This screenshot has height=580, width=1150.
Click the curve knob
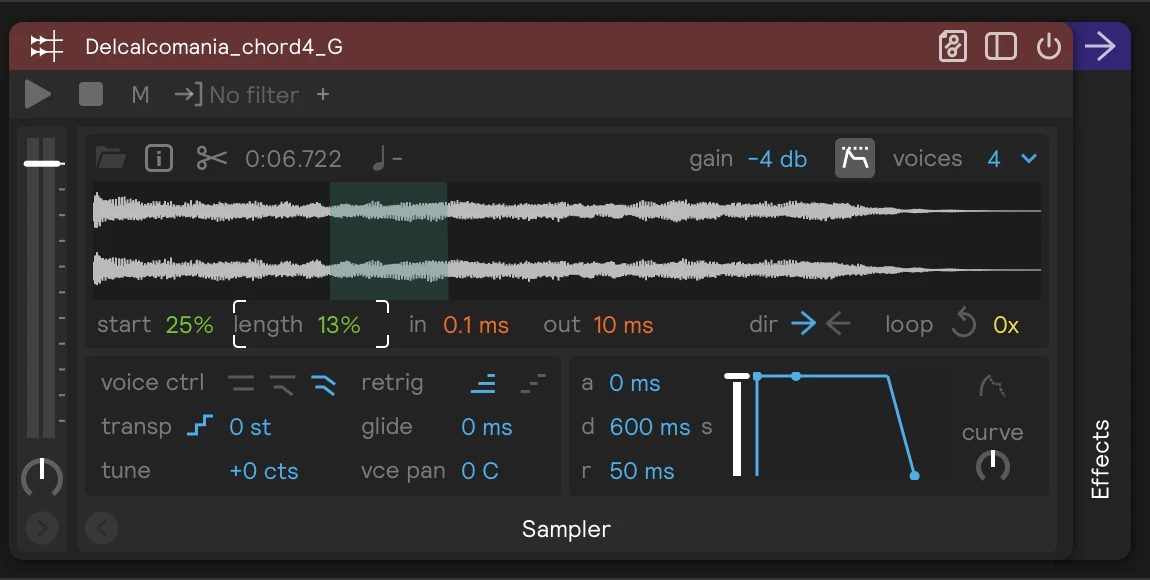coord(992,466)
